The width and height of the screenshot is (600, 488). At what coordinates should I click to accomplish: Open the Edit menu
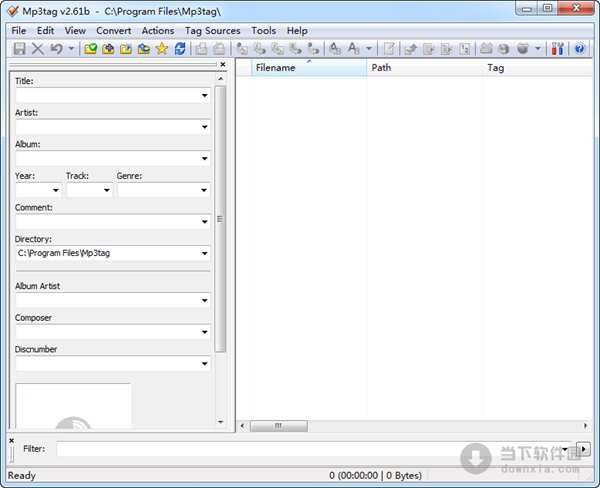[45, 31]
